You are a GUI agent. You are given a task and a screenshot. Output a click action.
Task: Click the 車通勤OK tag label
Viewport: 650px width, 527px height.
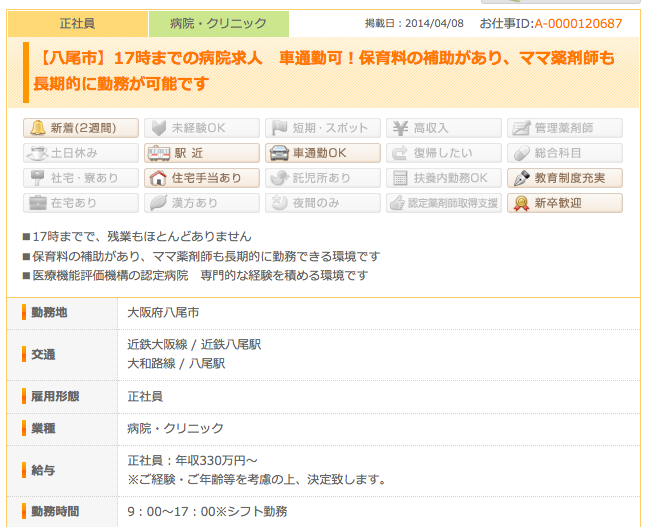tap(320, 153)
